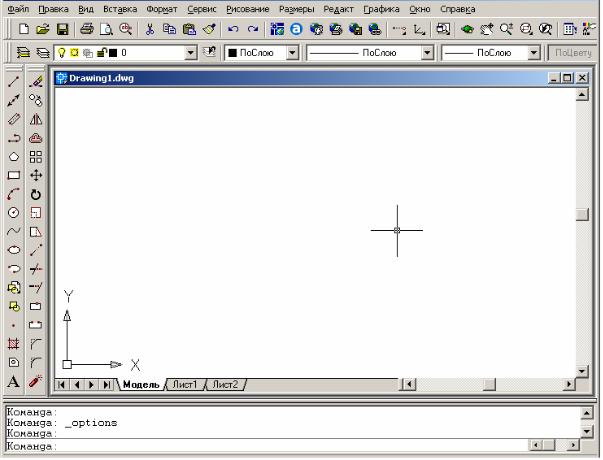Select the Fillet tool

(36, 362)
